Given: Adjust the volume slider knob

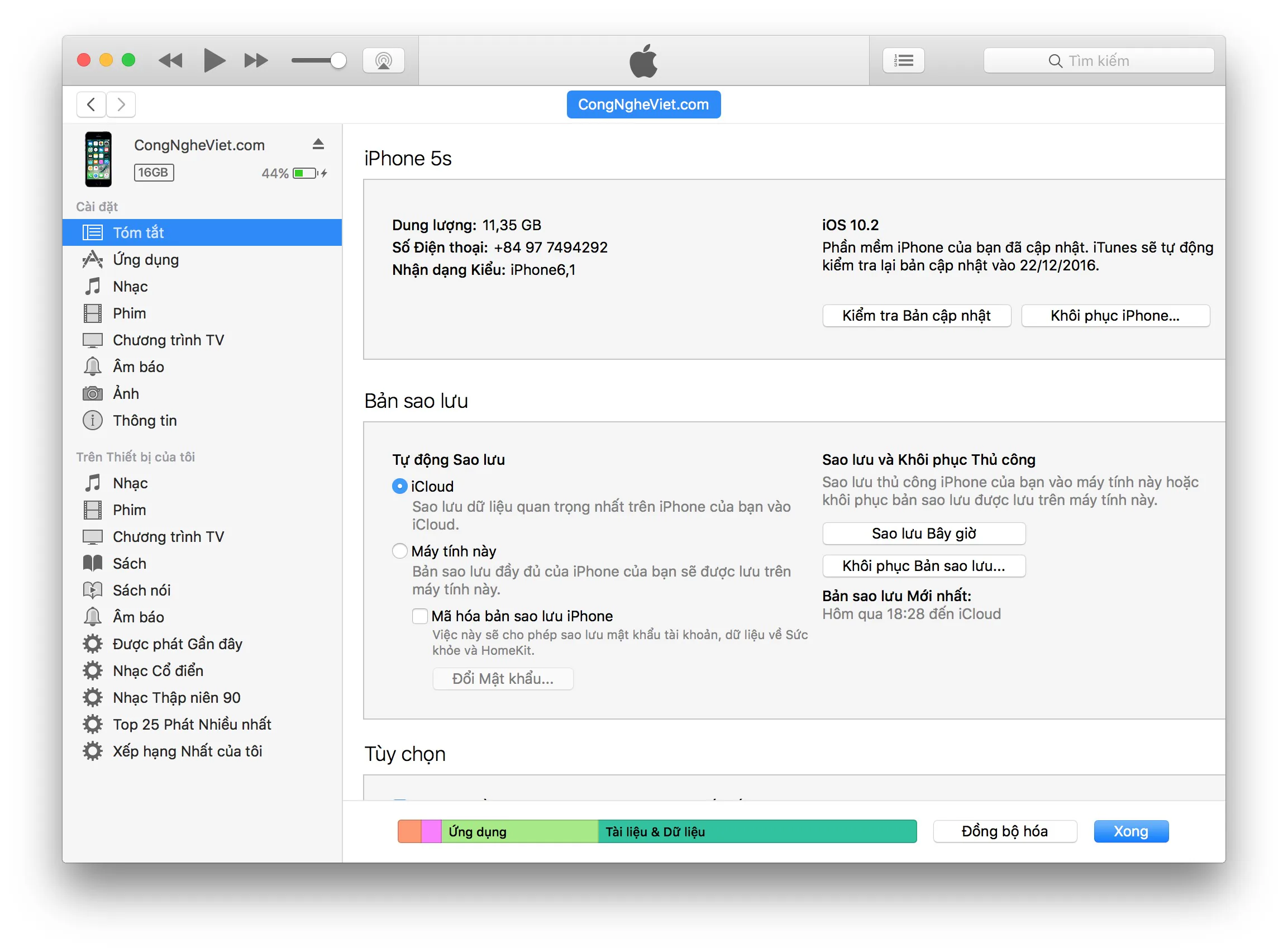Looking at the screenshot, I should [x=338, y=60].
